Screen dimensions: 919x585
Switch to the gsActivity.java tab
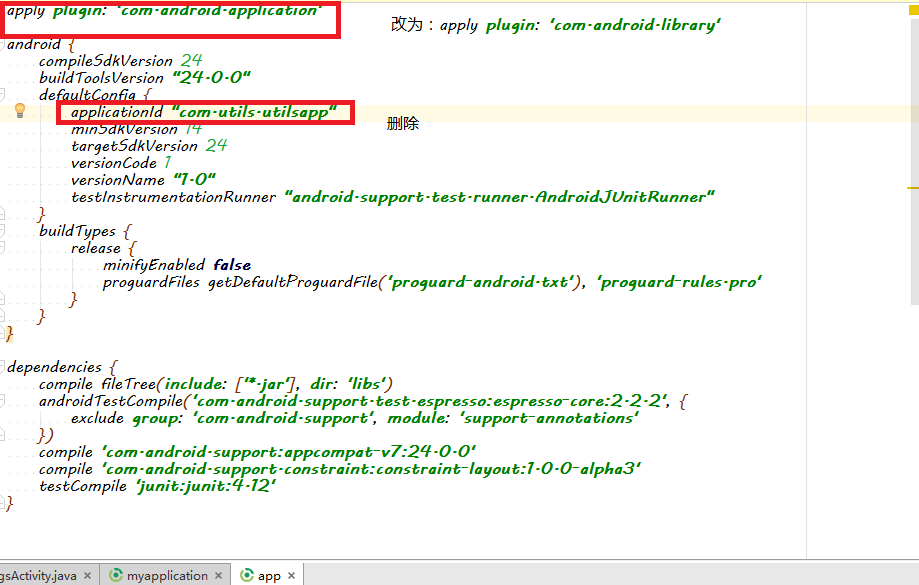(40, 575)
